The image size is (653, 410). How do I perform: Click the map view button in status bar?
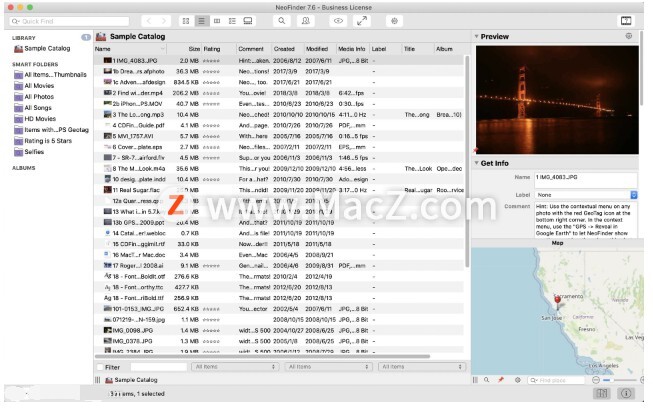(602, 393)
